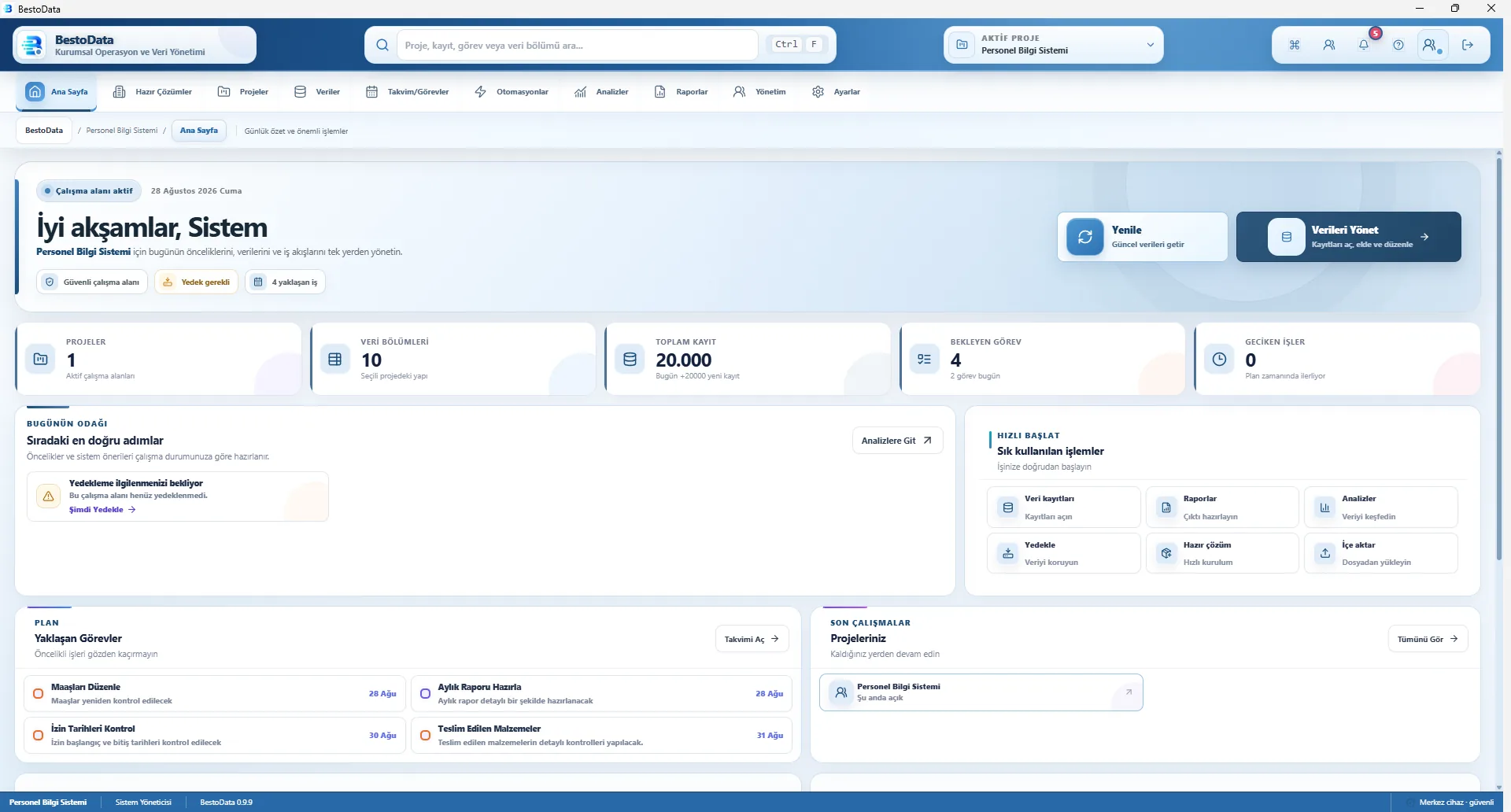Open Raporlar quick action card
This screenshot has height=812, width=1511.
(x=1222, y=507)
